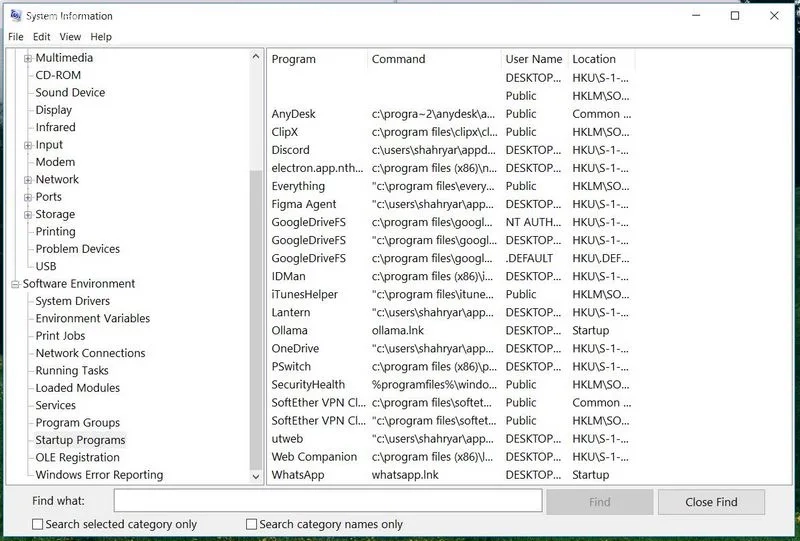Select Windows Error Reporting in the tree
This screenshot has height=541, width=800.
(99, 474)
